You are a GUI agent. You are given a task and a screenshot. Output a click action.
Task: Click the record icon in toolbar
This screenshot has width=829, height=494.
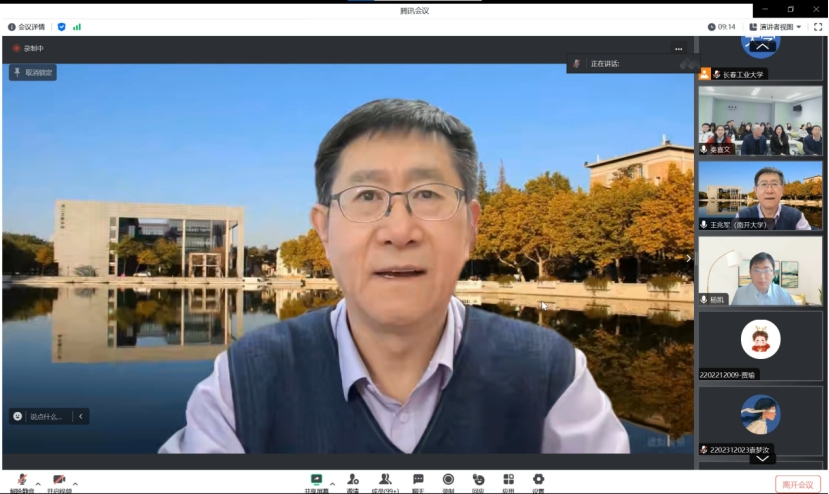[x=448, y=481]
